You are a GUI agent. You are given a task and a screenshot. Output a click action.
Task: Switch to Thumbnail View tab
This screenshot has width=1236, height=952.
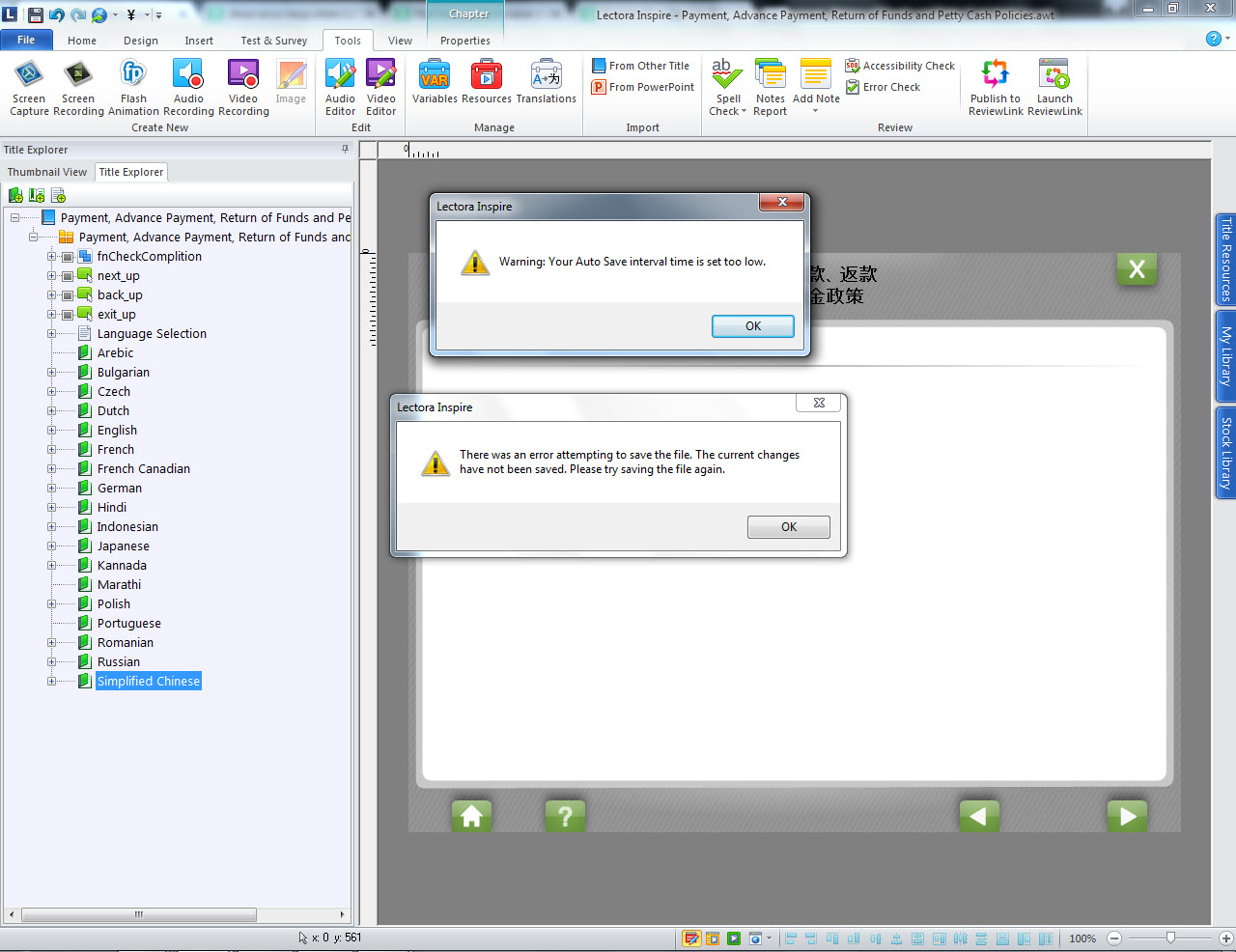click(x=47, y=172)
